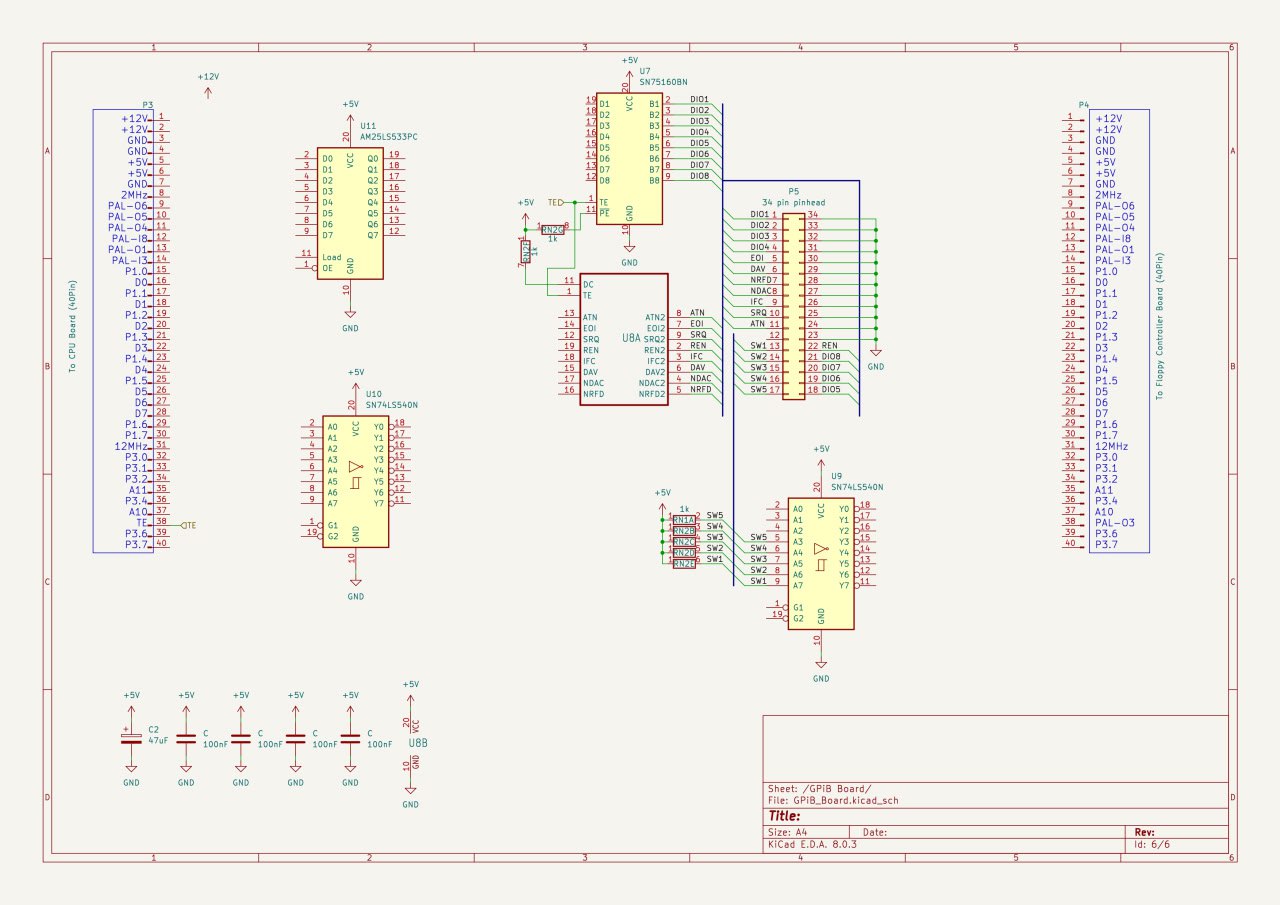Select the U8B power unit symbol
The image size is (1280, 905).
point(410,743)
